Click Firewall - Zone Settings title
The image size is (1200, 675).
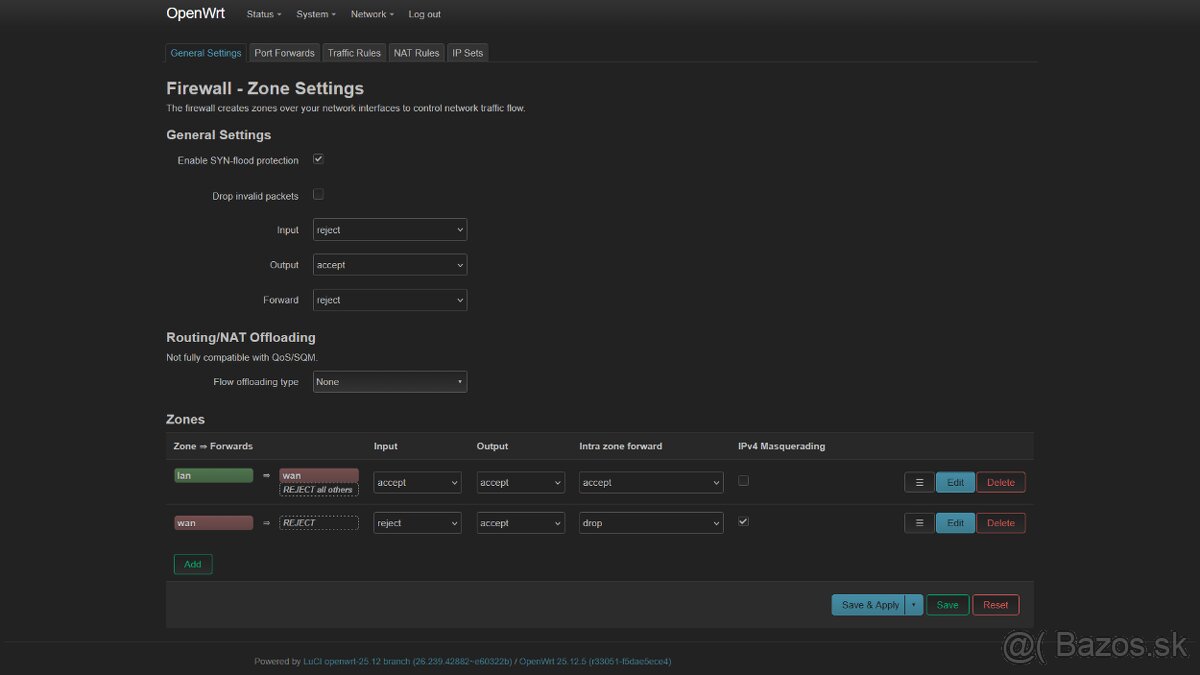click(265, 88)
